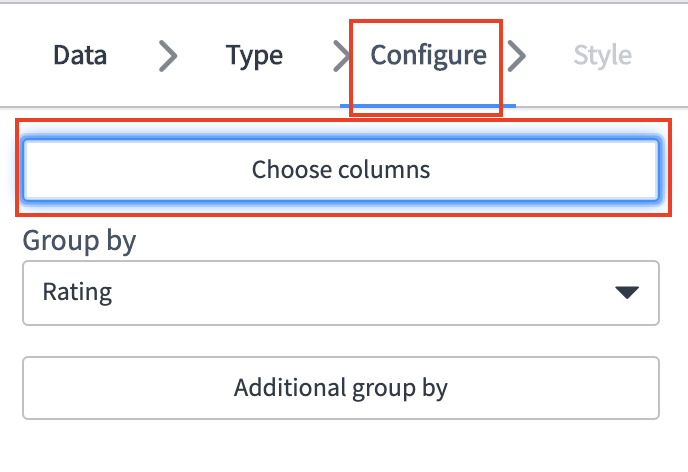688x472 pixels.
Task: Click the chevron arrow after Type
Action: click(341, 56)
